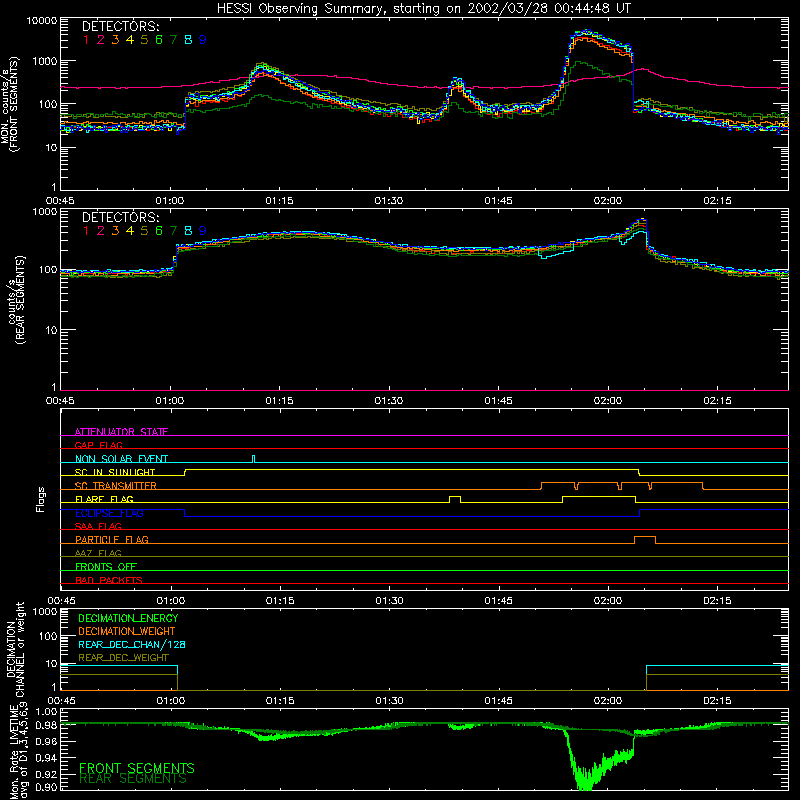800x800 pixels.
Task: Click the 0.92 tick on livetime axis
Action: pos(47,774)
